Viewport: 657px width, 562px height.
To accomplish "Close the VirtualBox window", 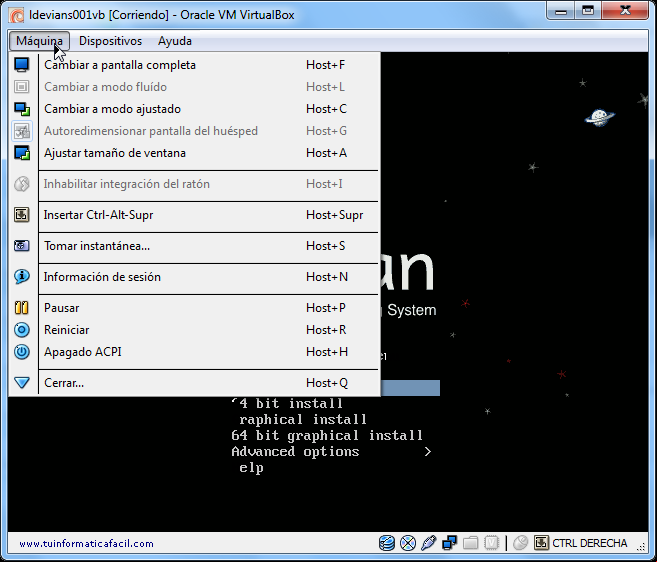I will click(625, 11).
